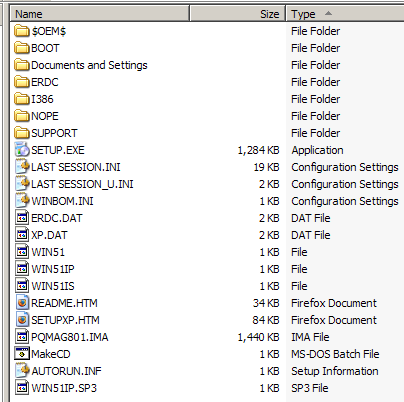Click the MakeCD batch file icon
The image size is (404, 402).
(x=22, y=354)
